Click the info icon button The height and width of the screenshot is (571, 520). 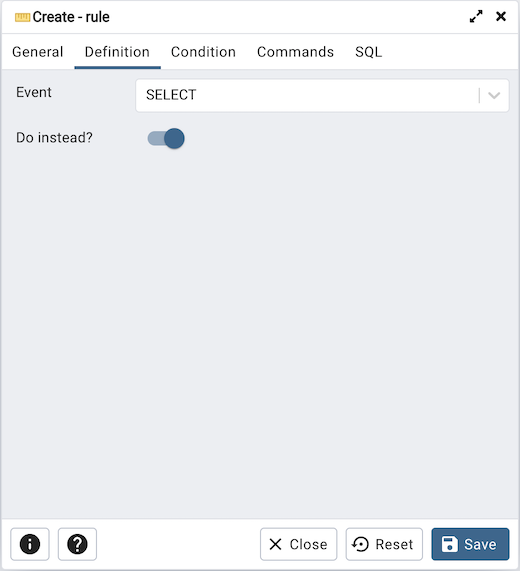pos(29,544)
